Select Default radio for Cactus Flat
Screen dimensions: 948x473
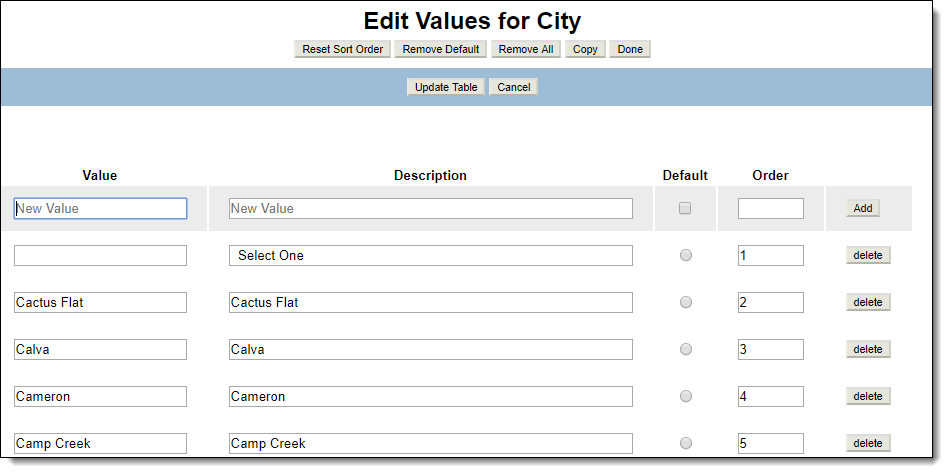(x=686, y=302)
